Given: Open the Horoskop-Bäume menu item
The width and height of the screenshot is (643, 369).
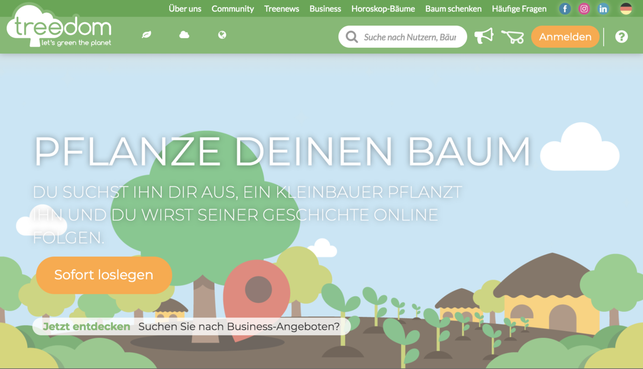Looking at the screenshot, I should click(x=383, y=9).
